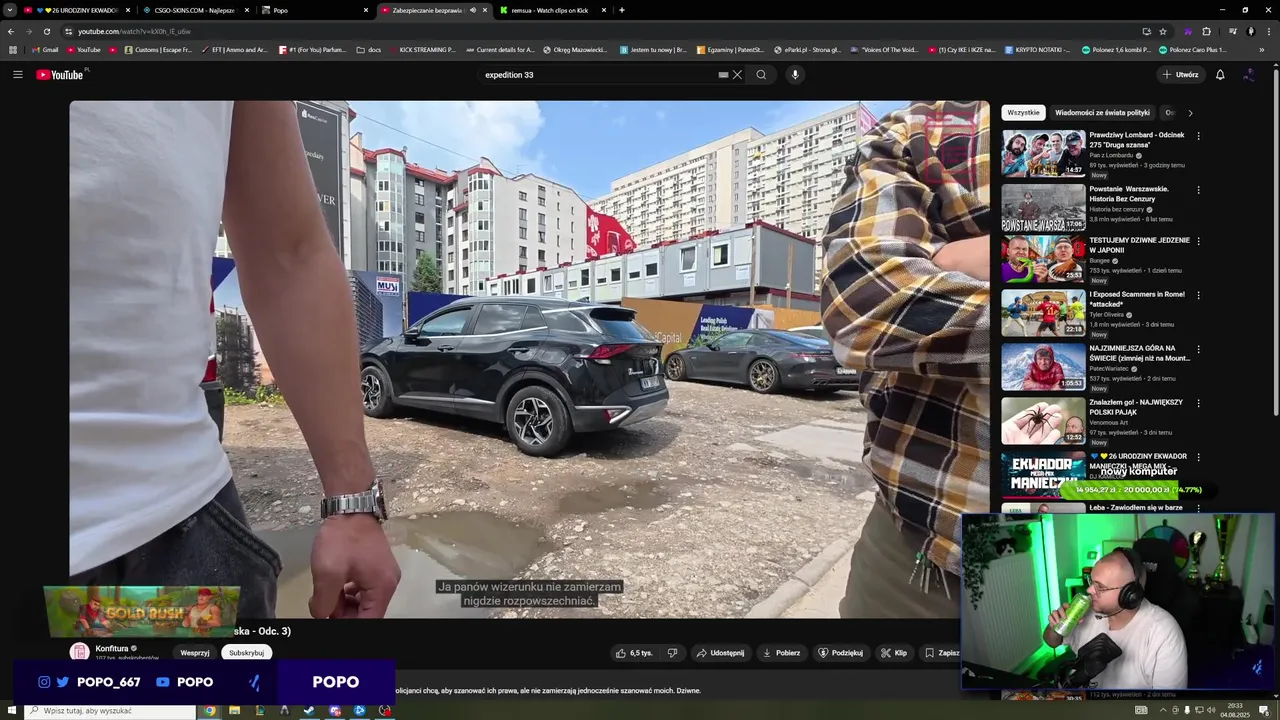Click the Klip clip button
1280x720 pixels.
point(894,653)
